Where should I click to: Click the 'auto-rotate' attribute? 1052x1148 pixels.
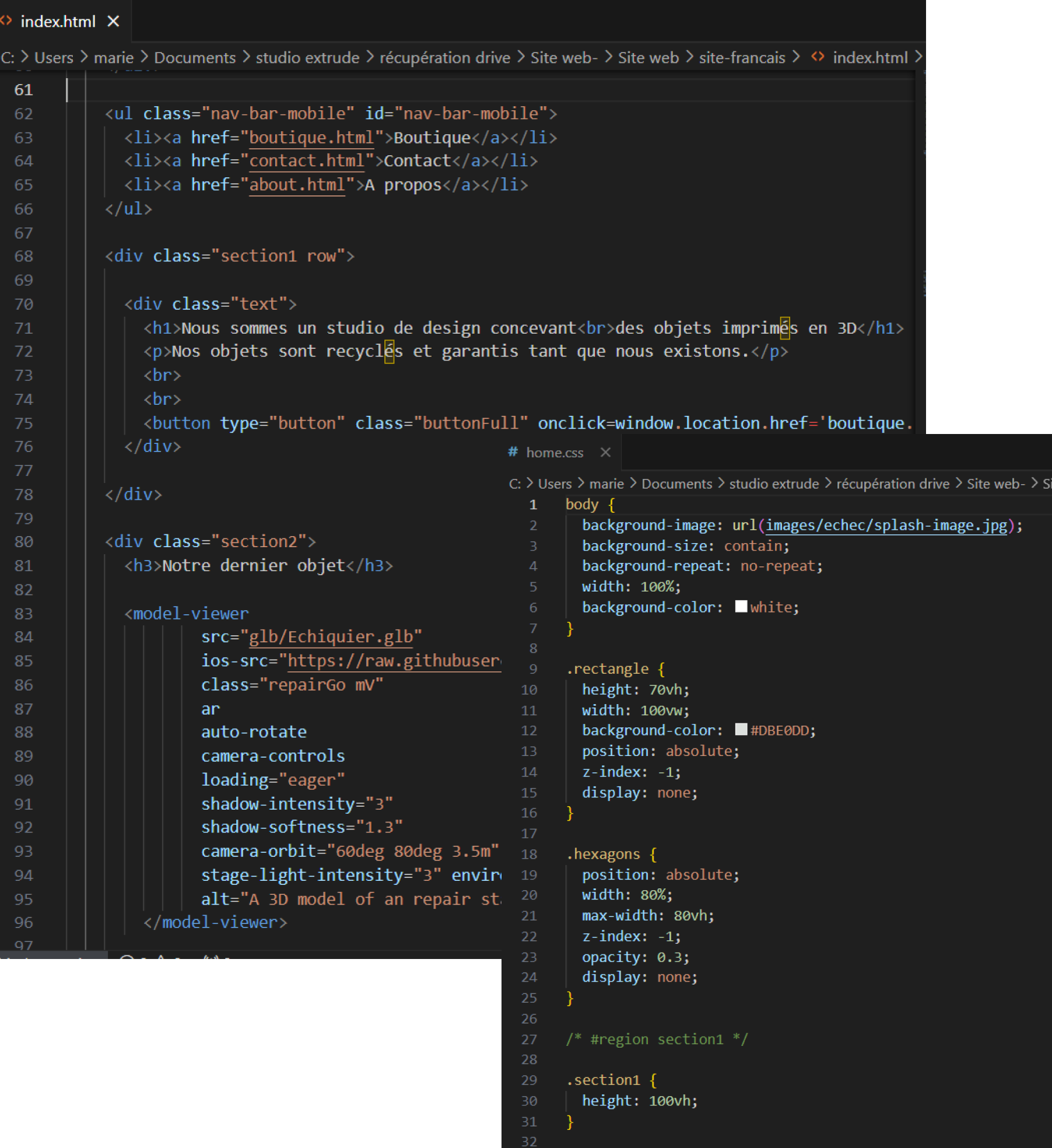tap(254, 732)
